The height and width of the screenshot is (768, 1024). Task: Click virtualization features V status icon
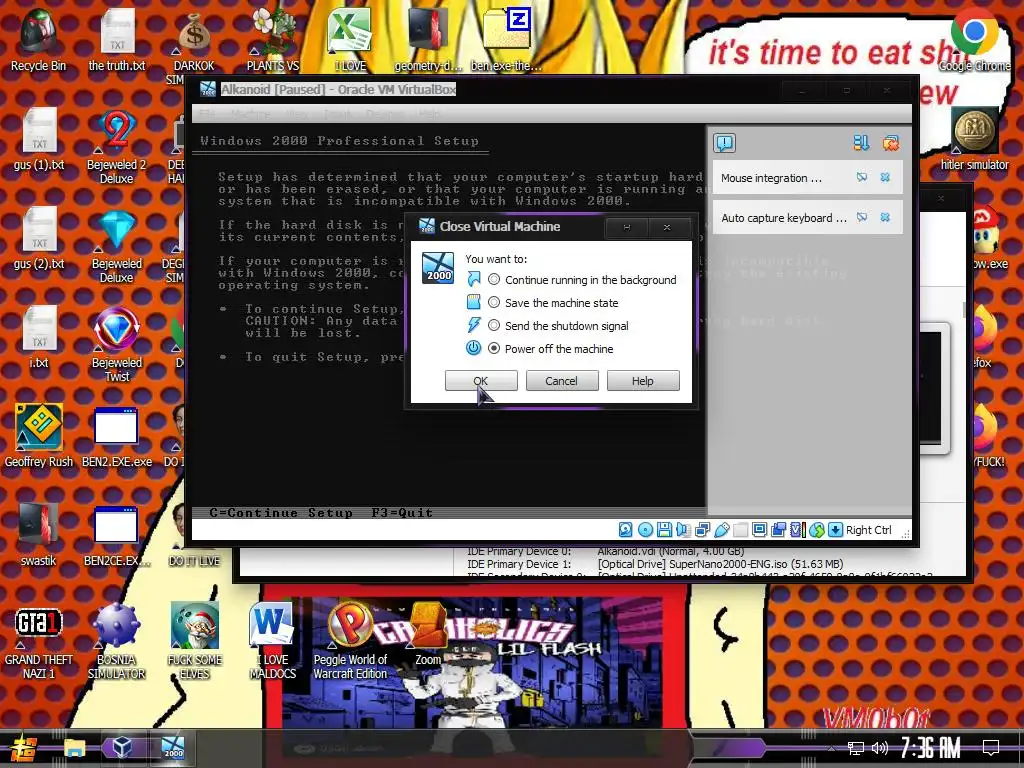[x=797, y=530]
